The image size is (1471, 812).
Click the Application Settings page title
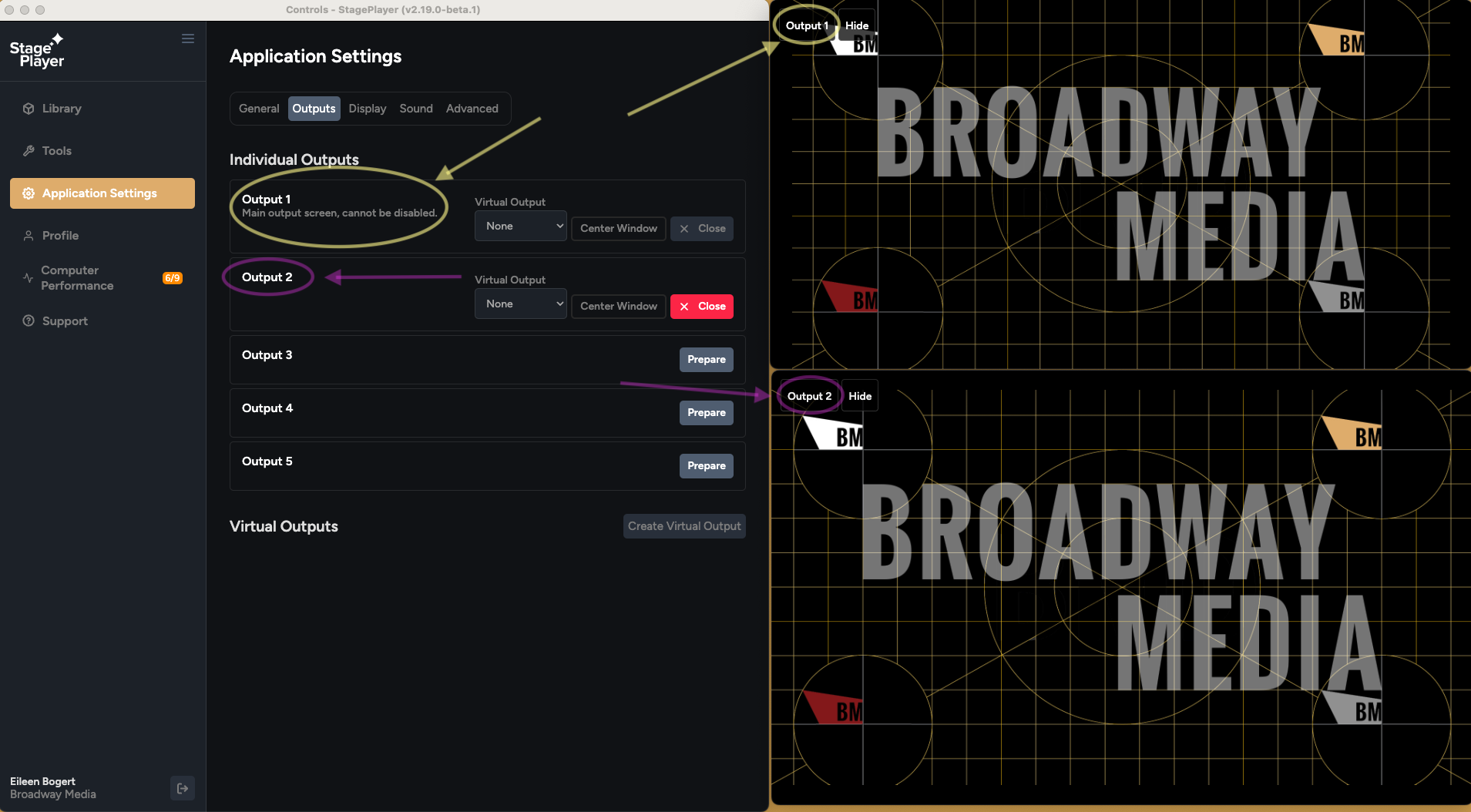(x=315, y=56)
